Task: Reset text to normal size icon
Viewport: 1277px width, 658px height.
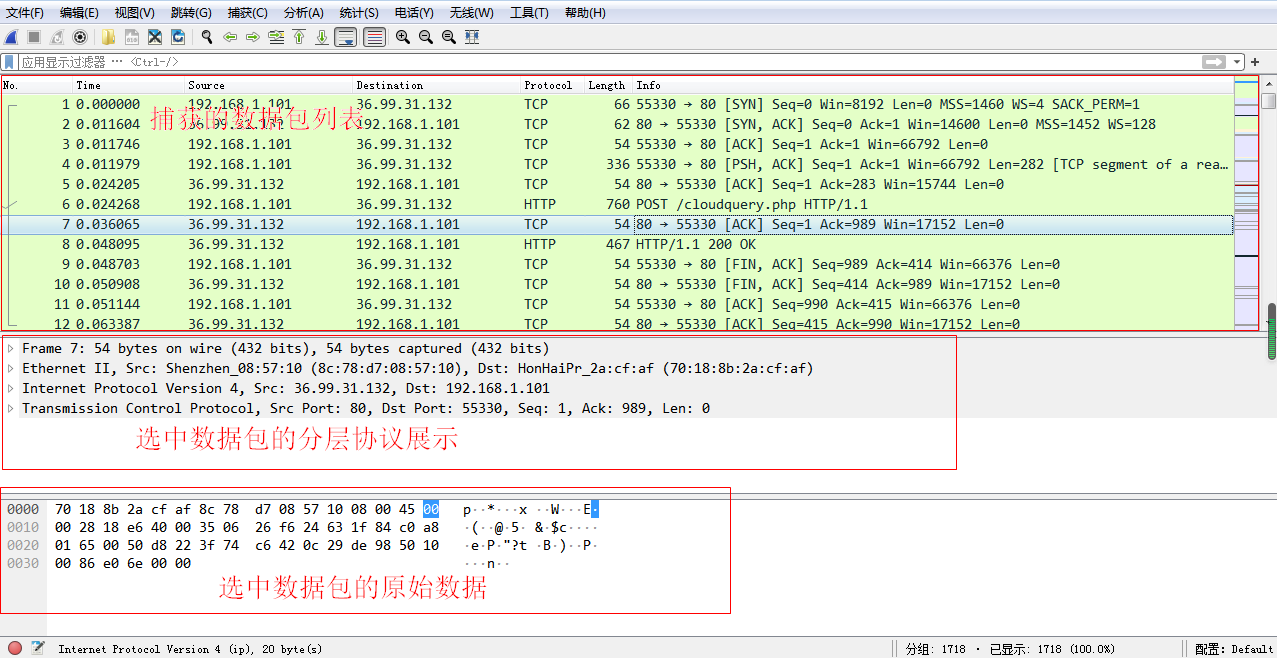Action: point(449,37)
